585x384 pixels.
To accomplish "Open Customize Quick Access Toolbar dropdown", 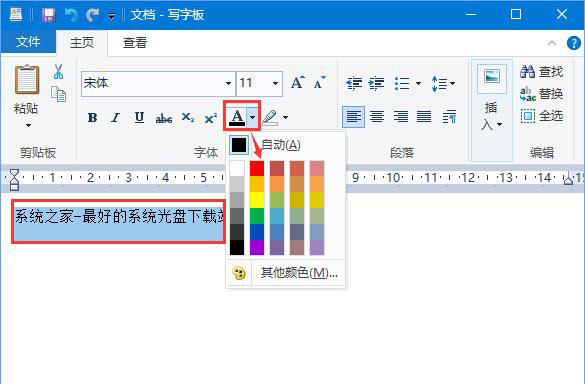I will click(x=111, y=16).
